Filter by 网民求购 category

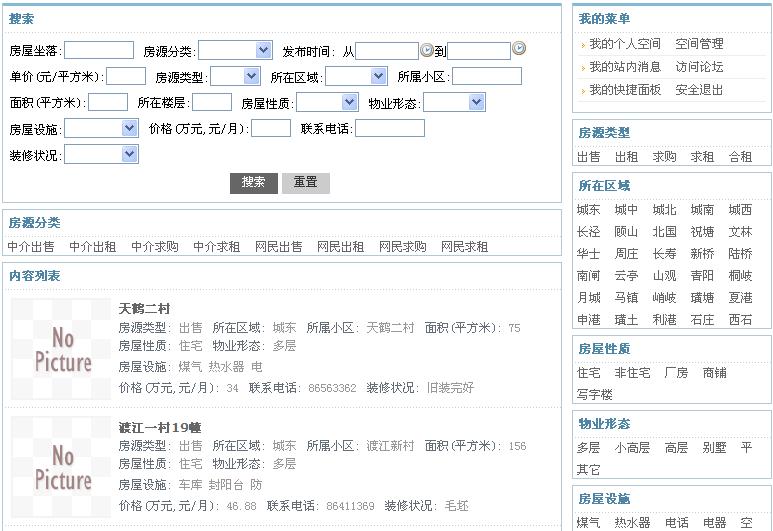coord(402,247)
